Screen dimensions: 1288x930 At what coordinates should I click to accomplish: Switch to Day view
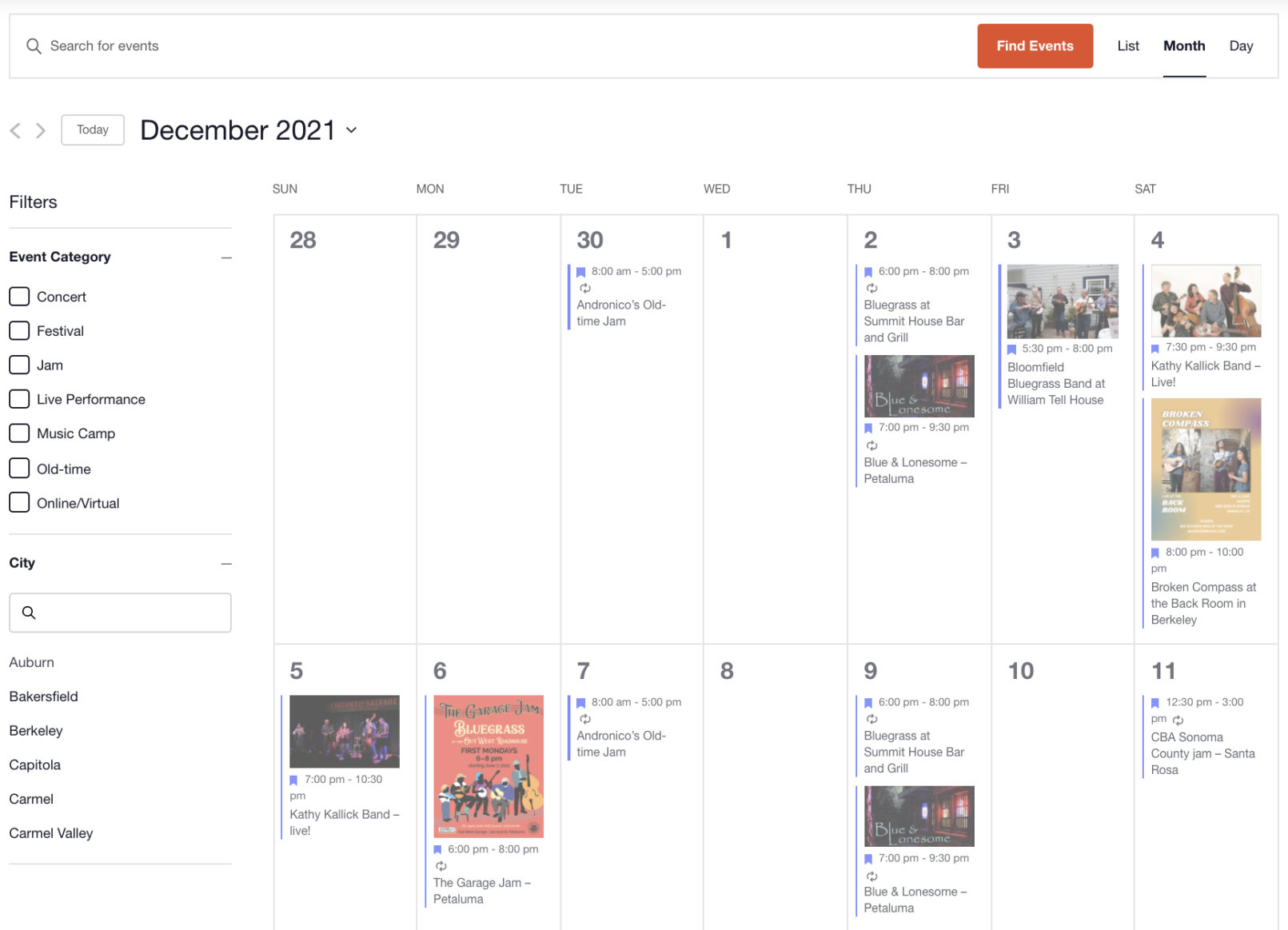point(1241,46)
